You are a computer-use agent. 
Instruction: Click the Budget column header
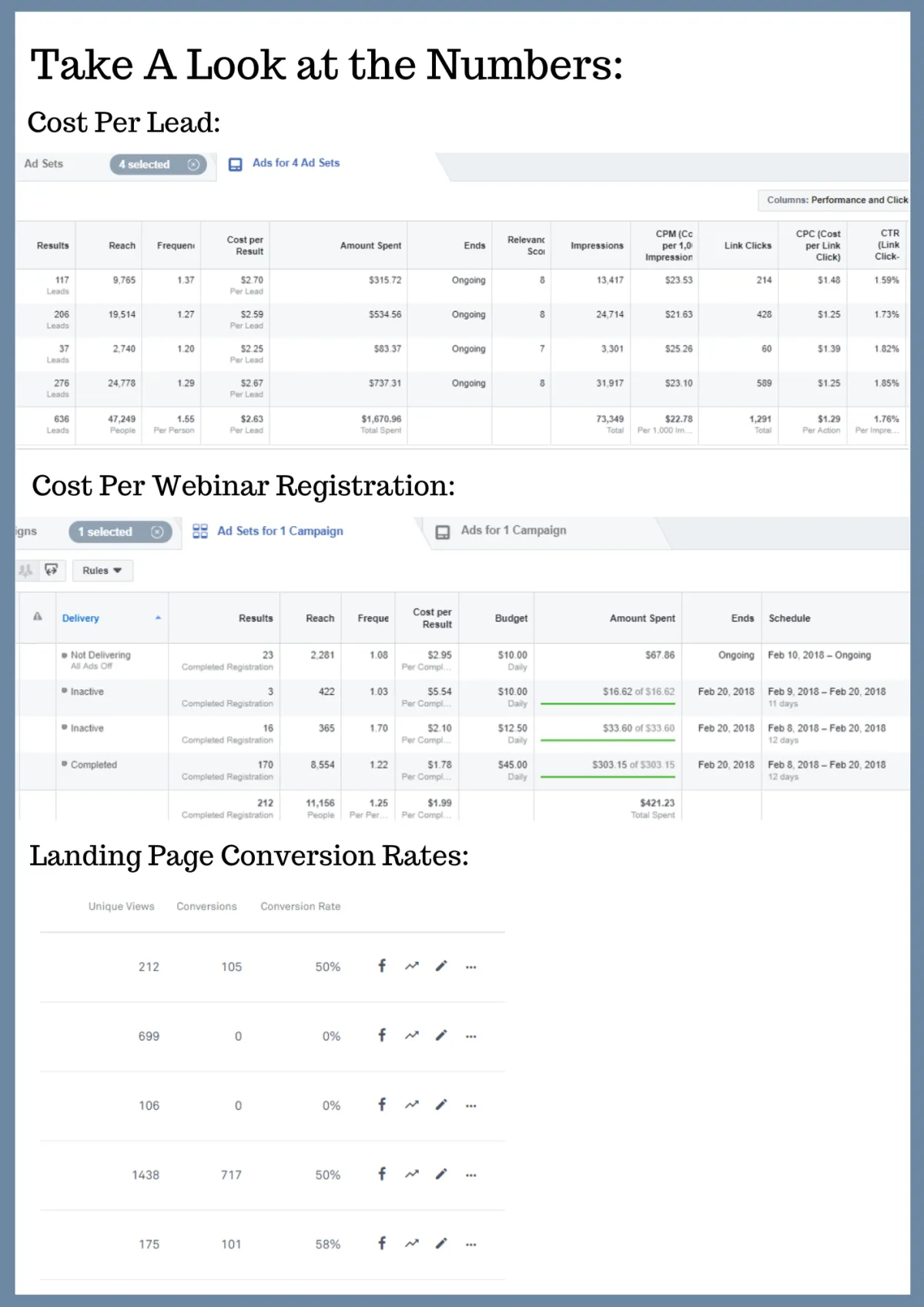pyautogui.click(x=511, y=618)
